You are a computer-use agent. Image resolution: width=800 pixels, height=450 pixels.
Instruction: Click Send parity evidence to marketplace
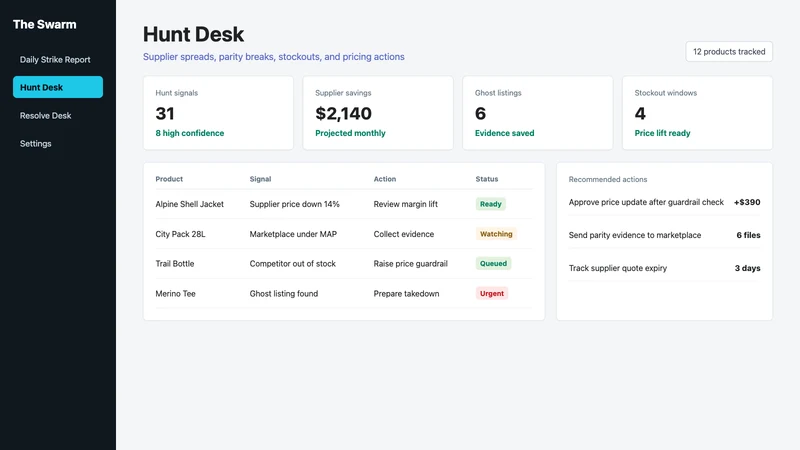click(x=635, y=235)
